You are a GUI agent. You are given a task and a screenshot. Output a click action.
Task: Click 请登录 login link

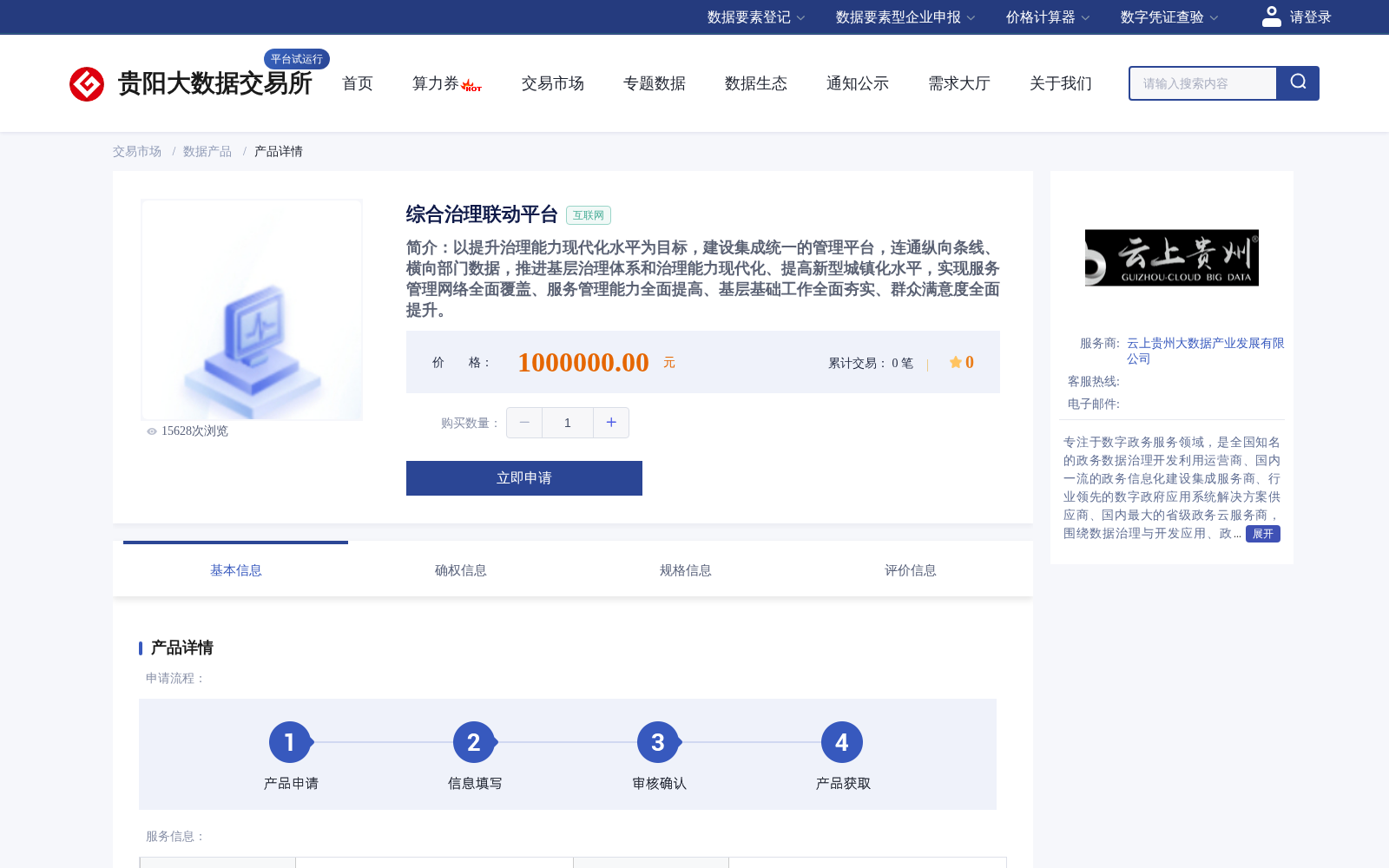[x=1310, y=17]
